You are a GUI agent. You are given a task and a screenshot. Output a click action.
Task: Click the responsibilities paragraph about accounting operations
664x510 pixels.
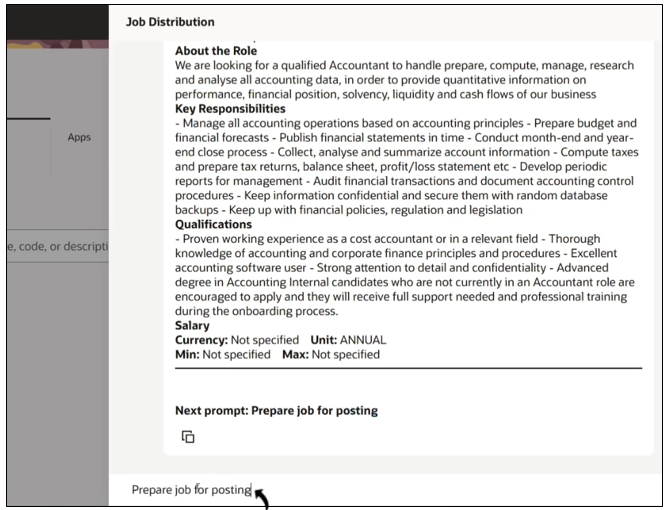pos(407,166)
